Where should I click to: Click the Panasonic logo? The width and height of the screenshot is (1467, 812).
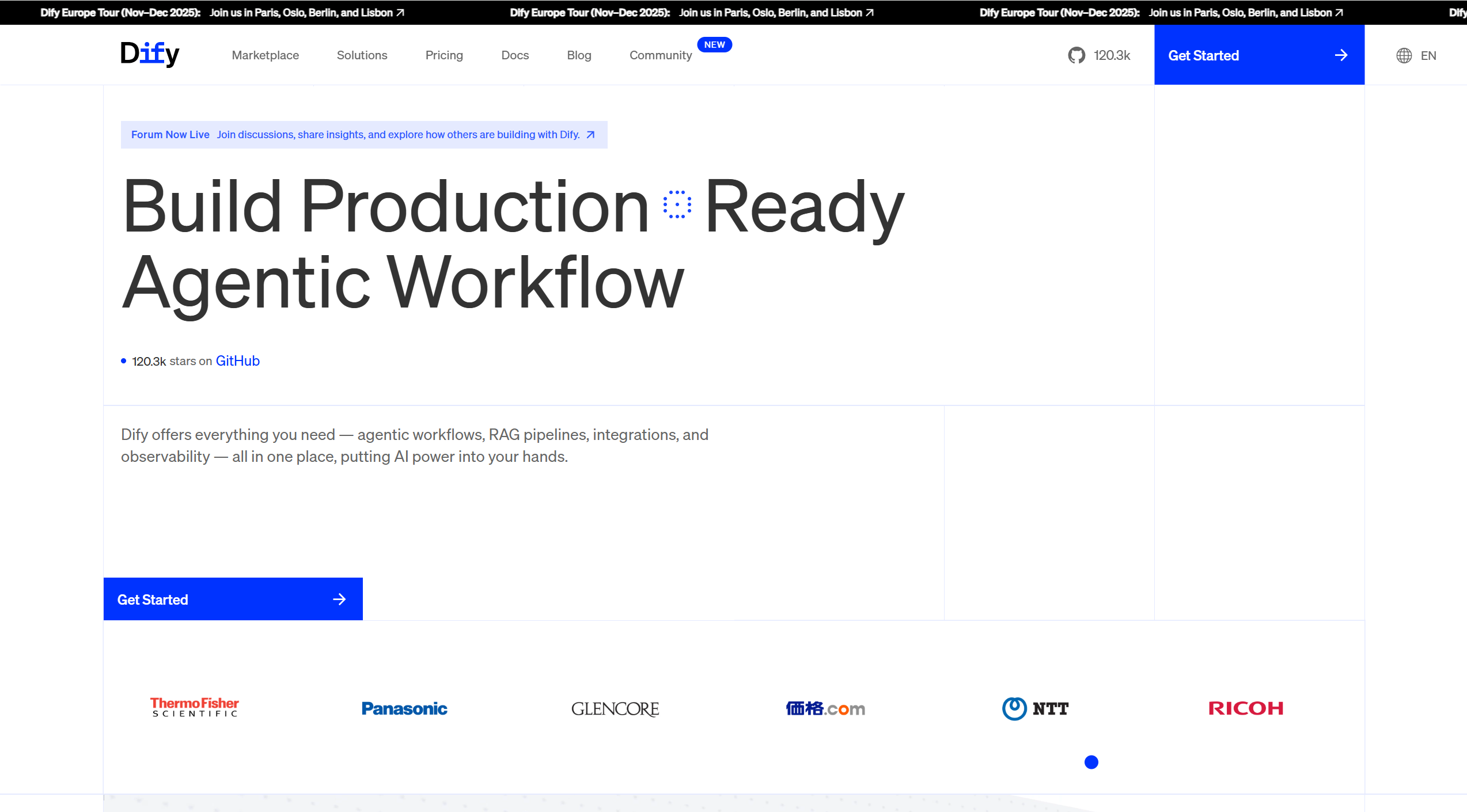pyautogui.click(x=404, y=708)
